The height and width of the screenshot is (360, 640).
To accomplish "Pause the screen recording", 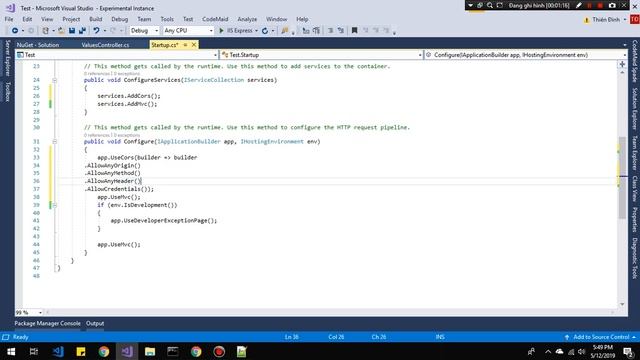I will pyautogui.click(x=589, y=5).
